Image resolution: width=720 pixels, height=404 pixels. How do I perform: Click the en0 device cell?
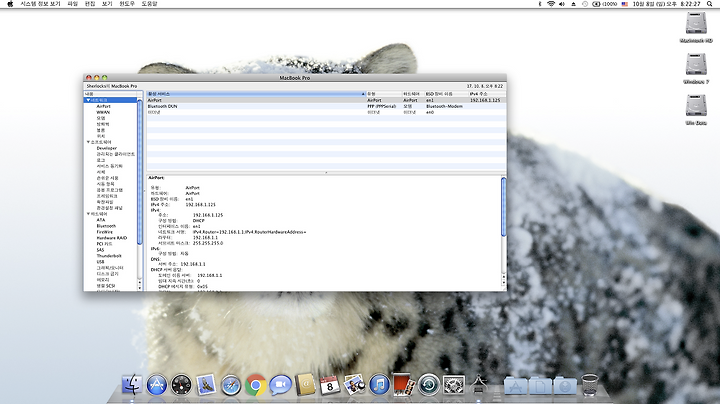point(430,112)
